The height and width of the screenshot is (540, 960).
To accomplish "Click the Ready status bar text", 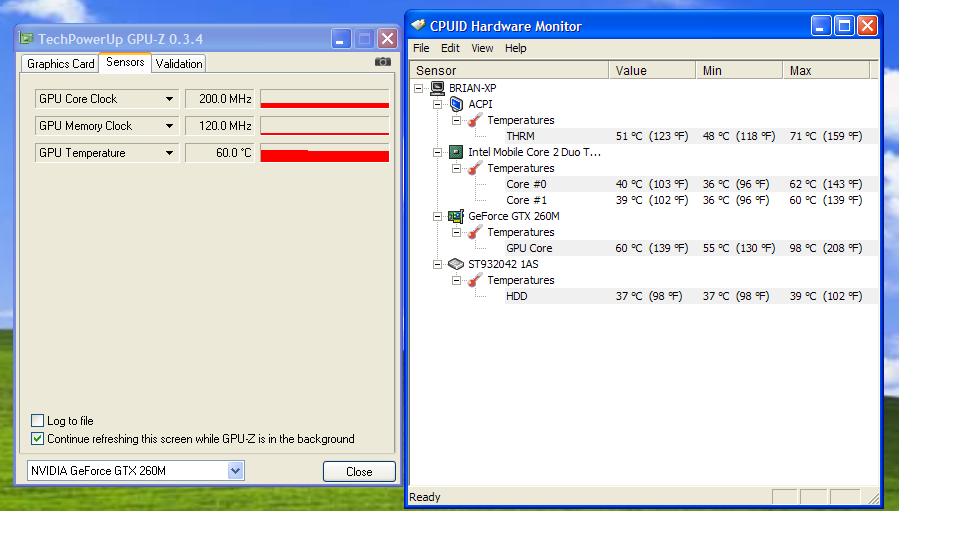I will click(424, 497).
